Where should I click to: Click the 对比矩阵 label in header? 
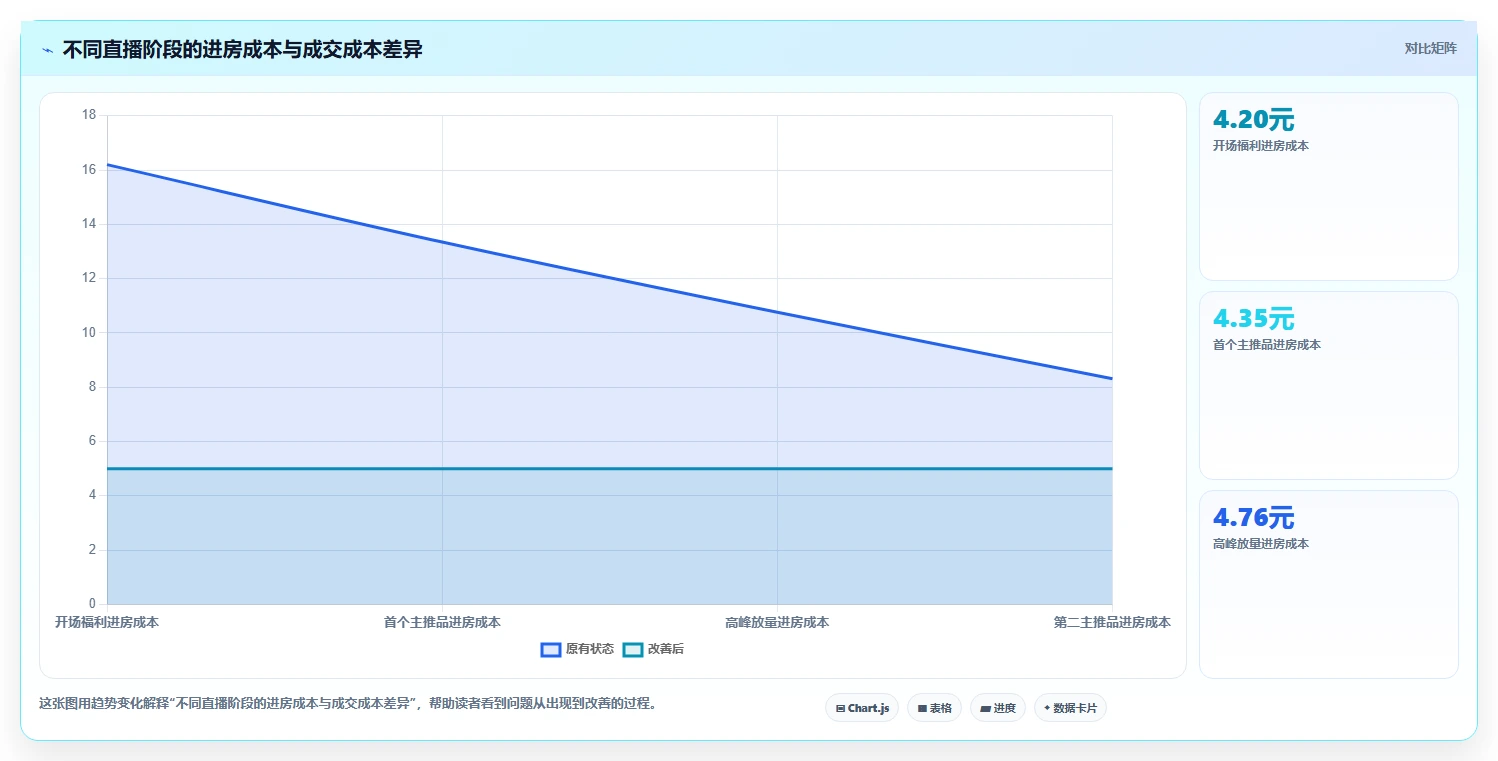(1431, 48)
